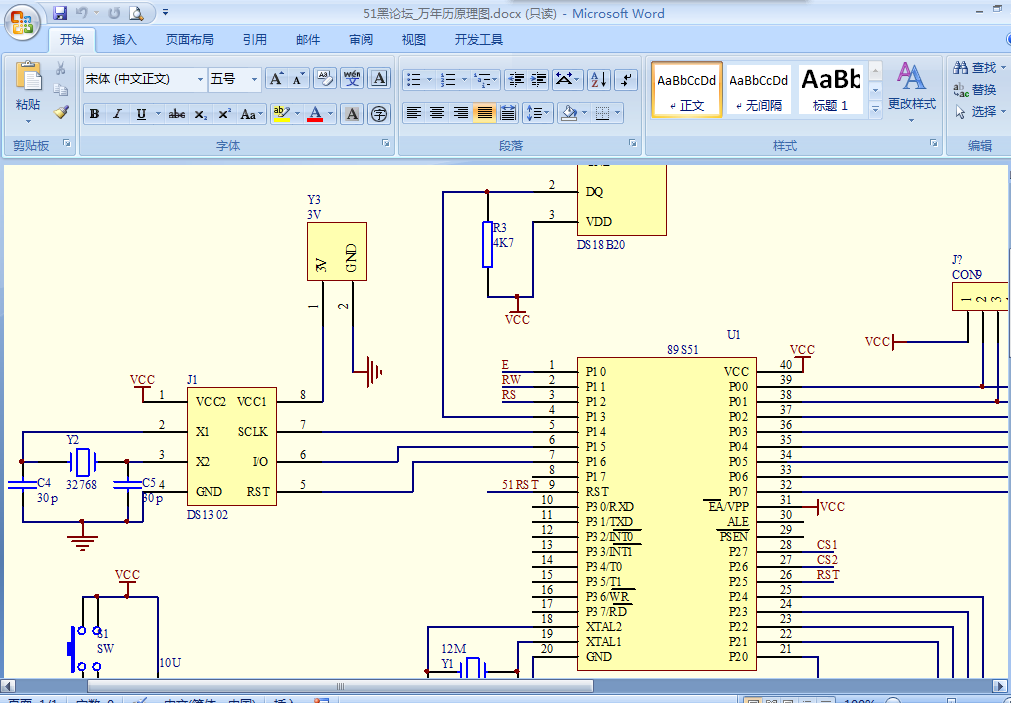Align text right
The image size is (1011, 703).
point(460,114)
